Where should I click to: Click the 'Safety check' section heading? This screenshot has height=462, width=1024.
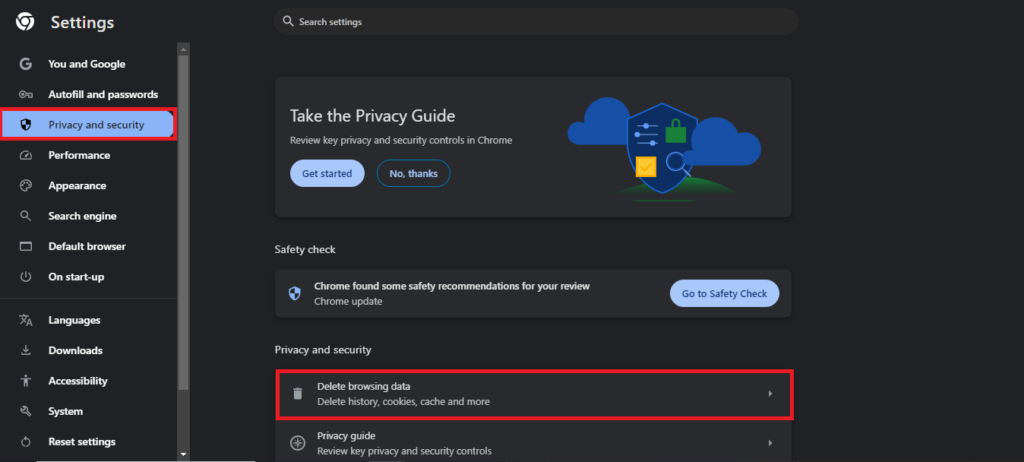tap(305, 250)
